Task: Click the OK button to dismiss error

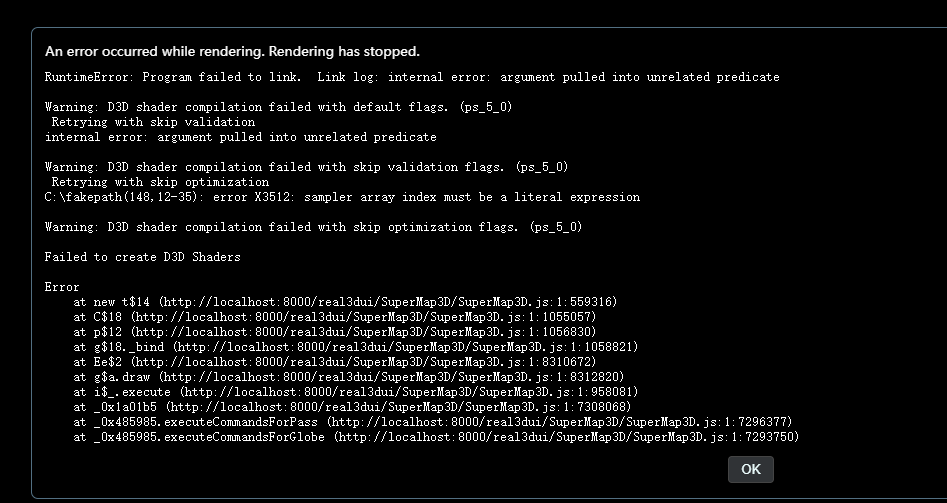Action: (x=751, y=469)
